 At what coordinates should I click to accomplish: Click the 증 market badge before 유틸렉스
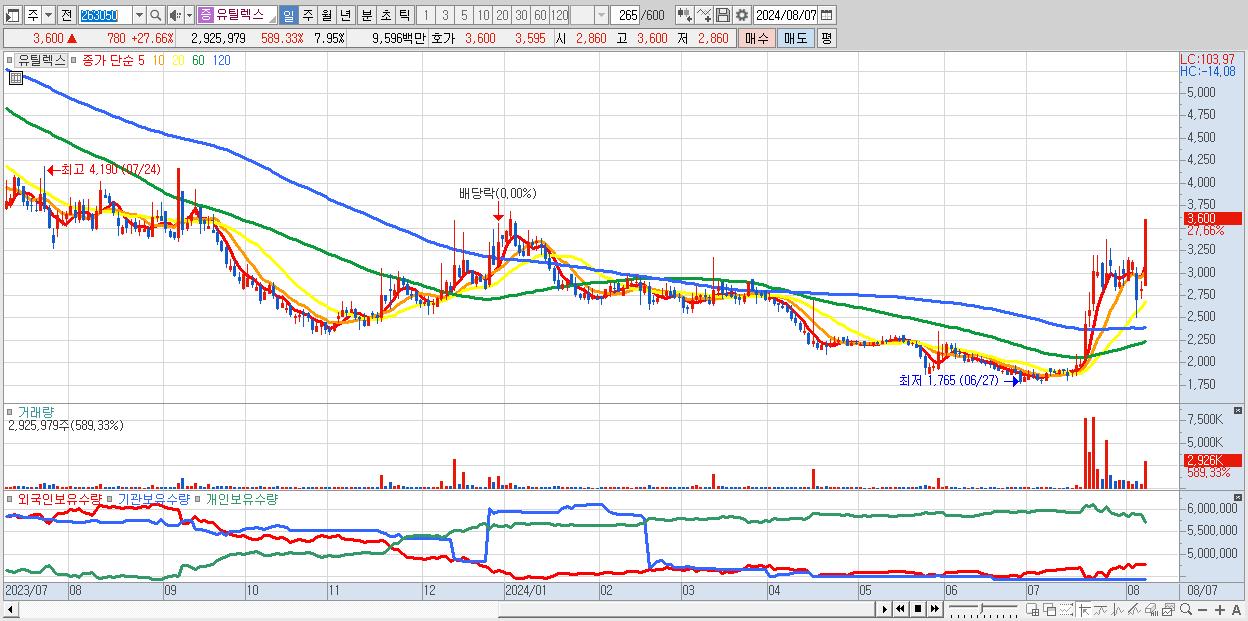coord(205,15)
